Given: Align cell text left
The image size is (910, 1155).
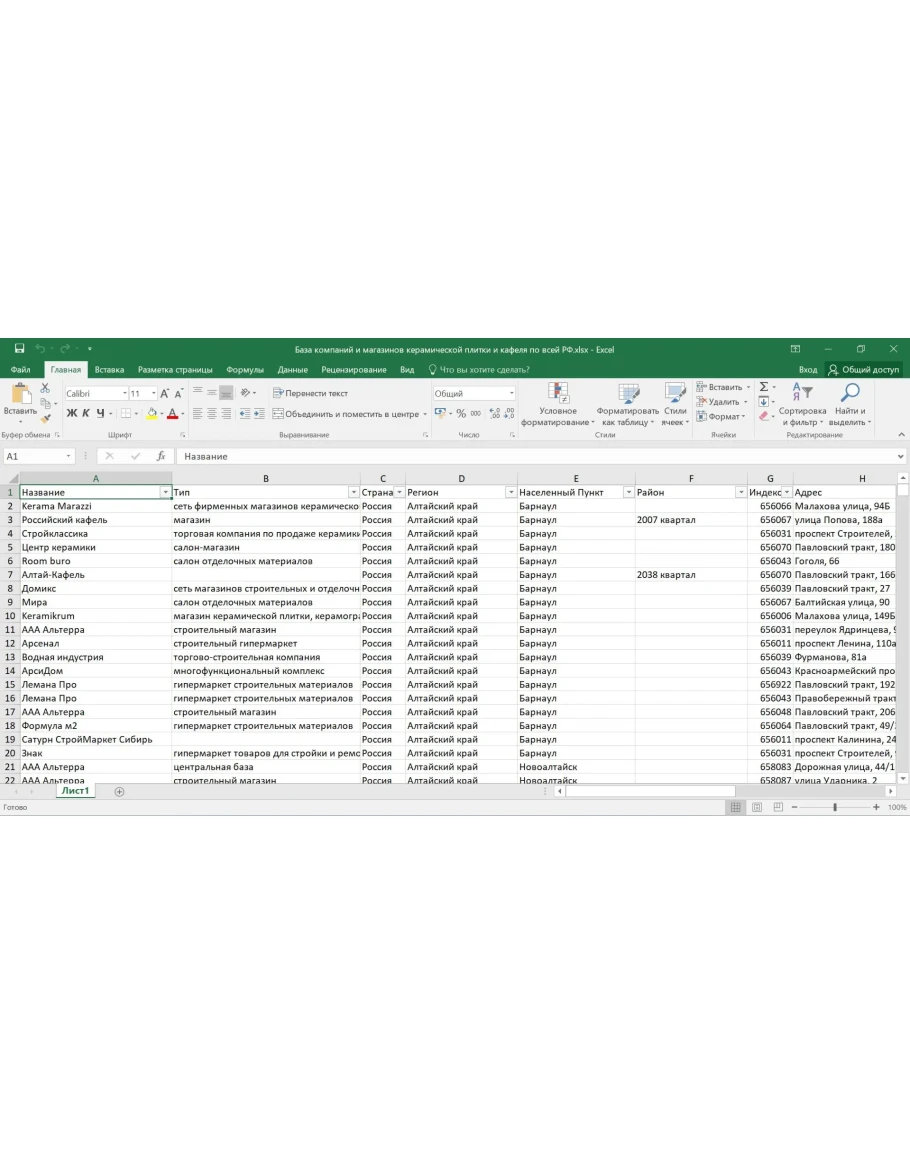Looking at the screenshot, I should (x=197, y=413).
